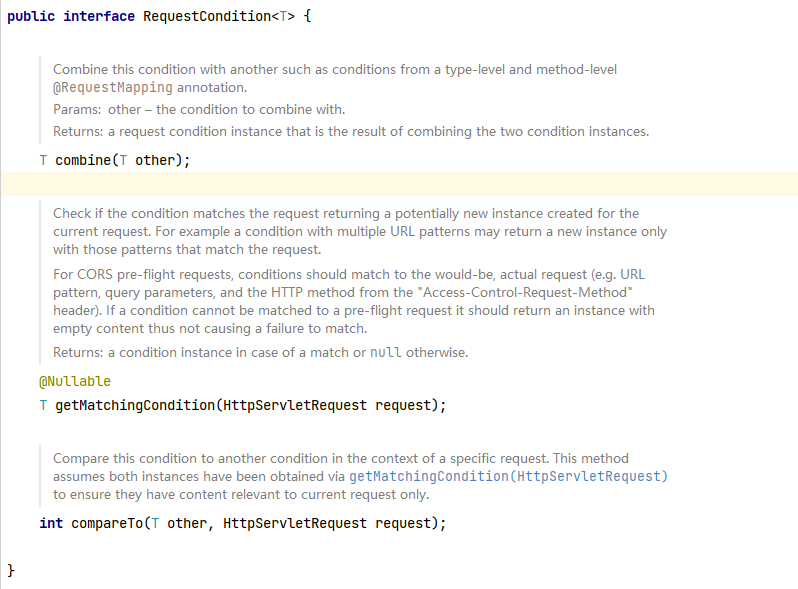Viewport: 798px width, 589px height.
Task: Click the 'interface' keyword
Action: pyautogui.click(x=99, y=16)
